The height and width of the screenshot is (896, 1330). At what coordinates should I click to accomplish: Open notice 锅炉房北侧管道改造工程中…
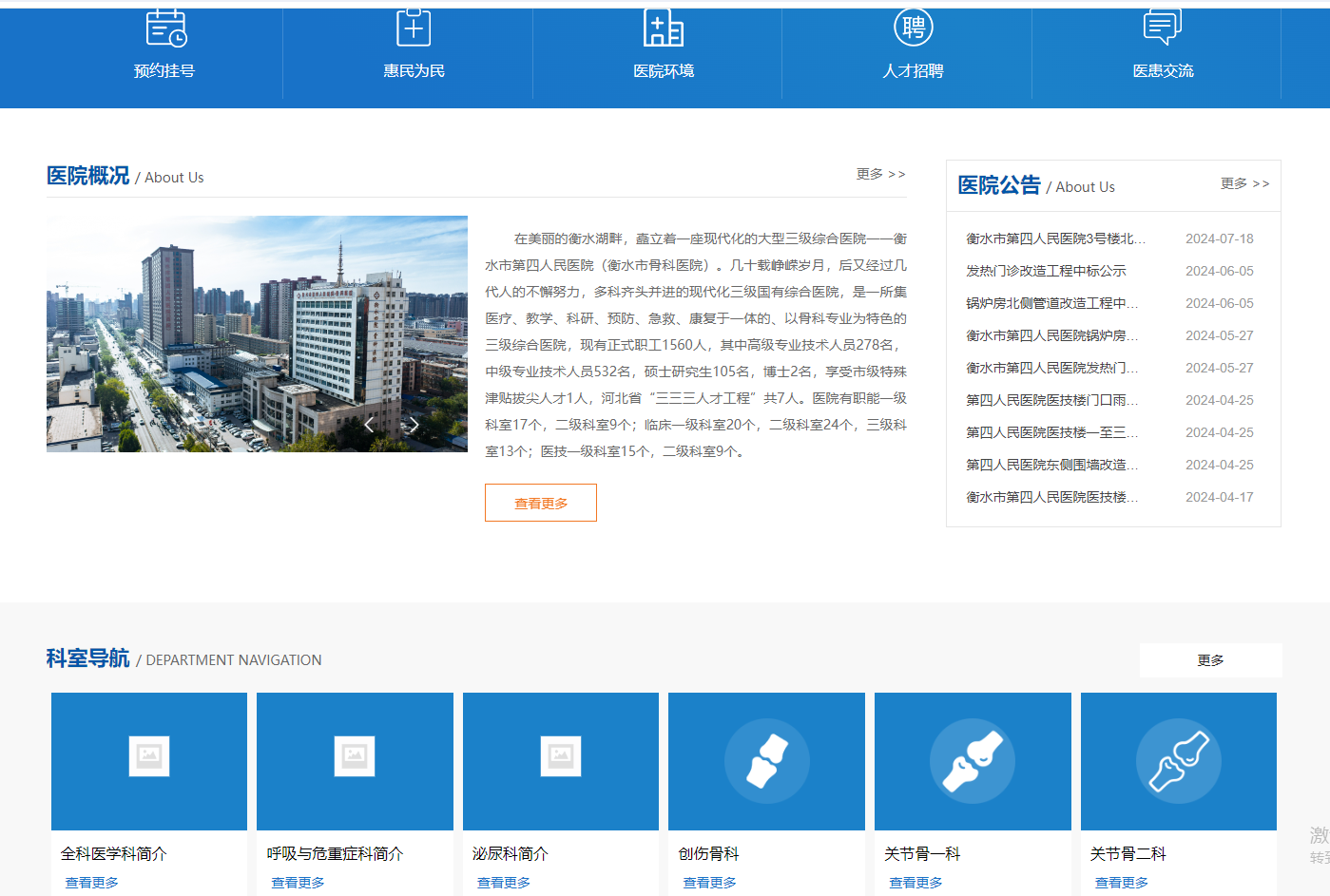[x=1052, y=303]
